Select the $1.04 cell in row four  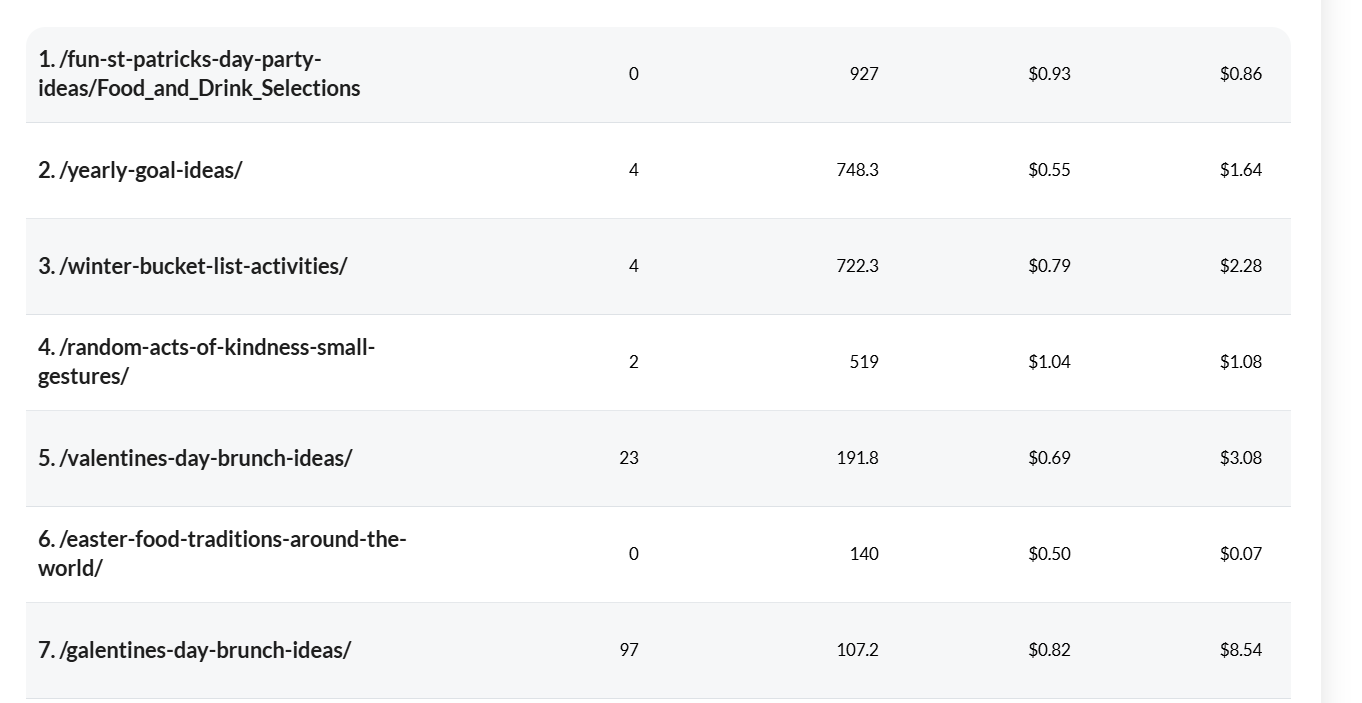point(1049,362)
